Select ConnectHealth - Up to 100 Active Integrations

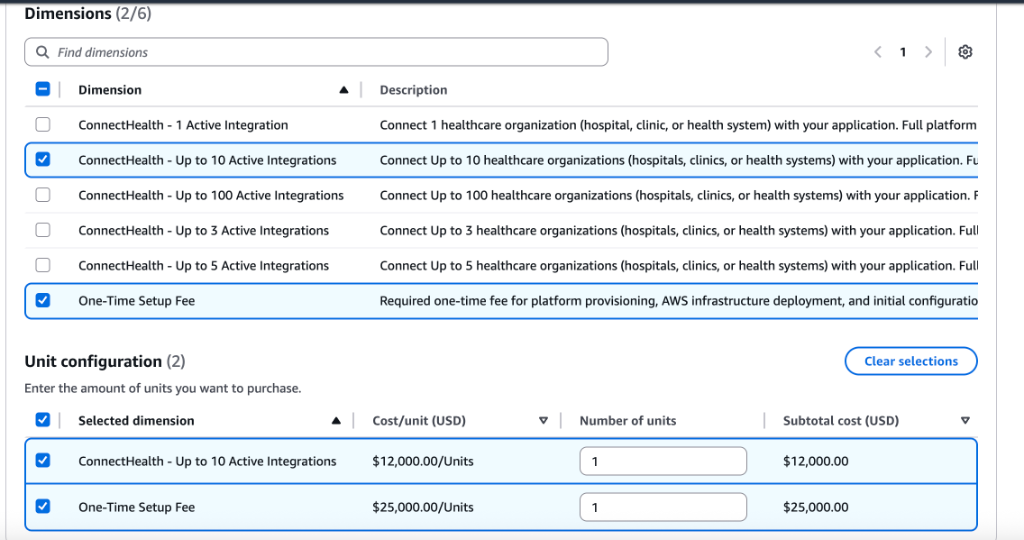coord(43,195)
